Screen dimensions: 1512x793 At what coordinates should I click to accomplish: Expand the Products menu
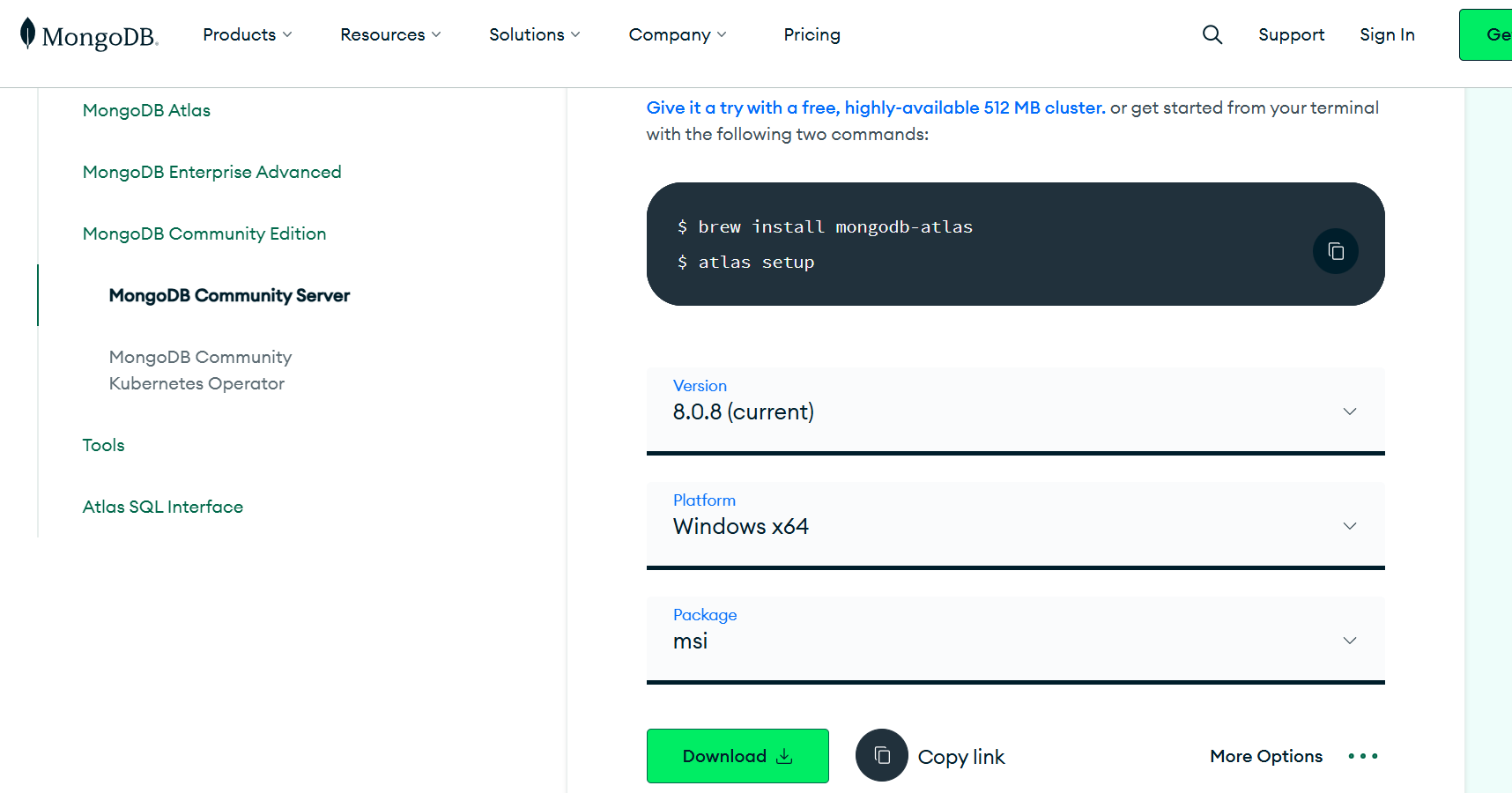(248, 34)
